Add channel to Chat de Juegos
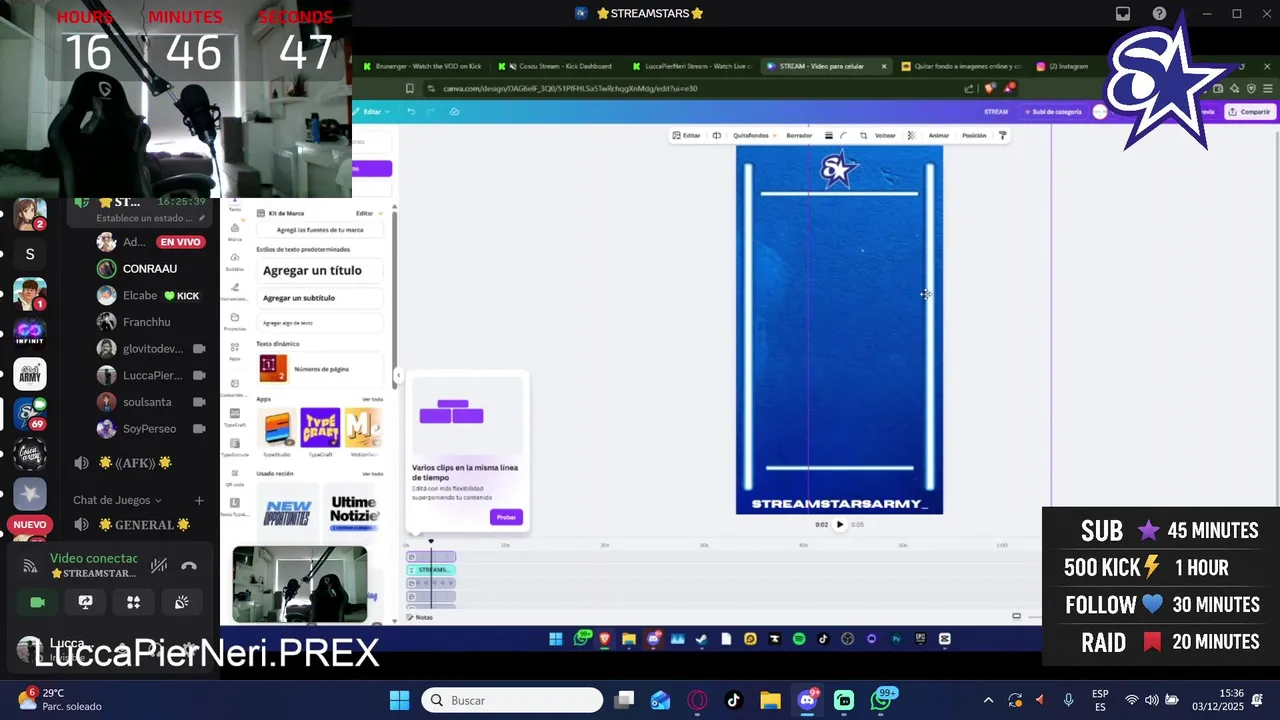The image size is (1280, 720). (x=199, y=500)
